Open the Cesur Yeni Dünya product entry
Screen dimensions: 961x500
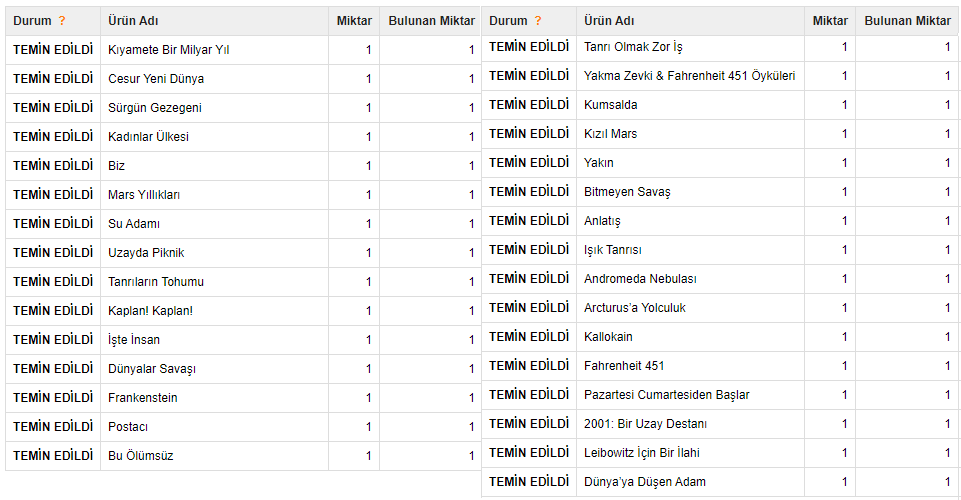(x=156, y=79)
